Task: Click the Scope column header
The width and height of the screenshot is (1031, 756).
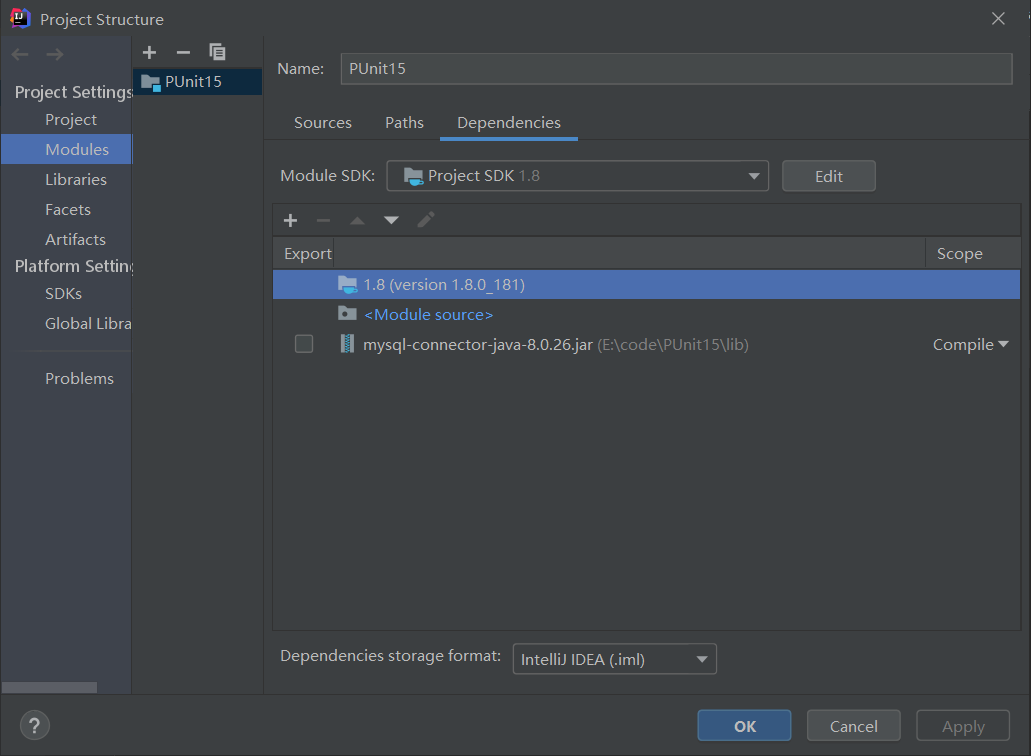Action: pos(973,254)
